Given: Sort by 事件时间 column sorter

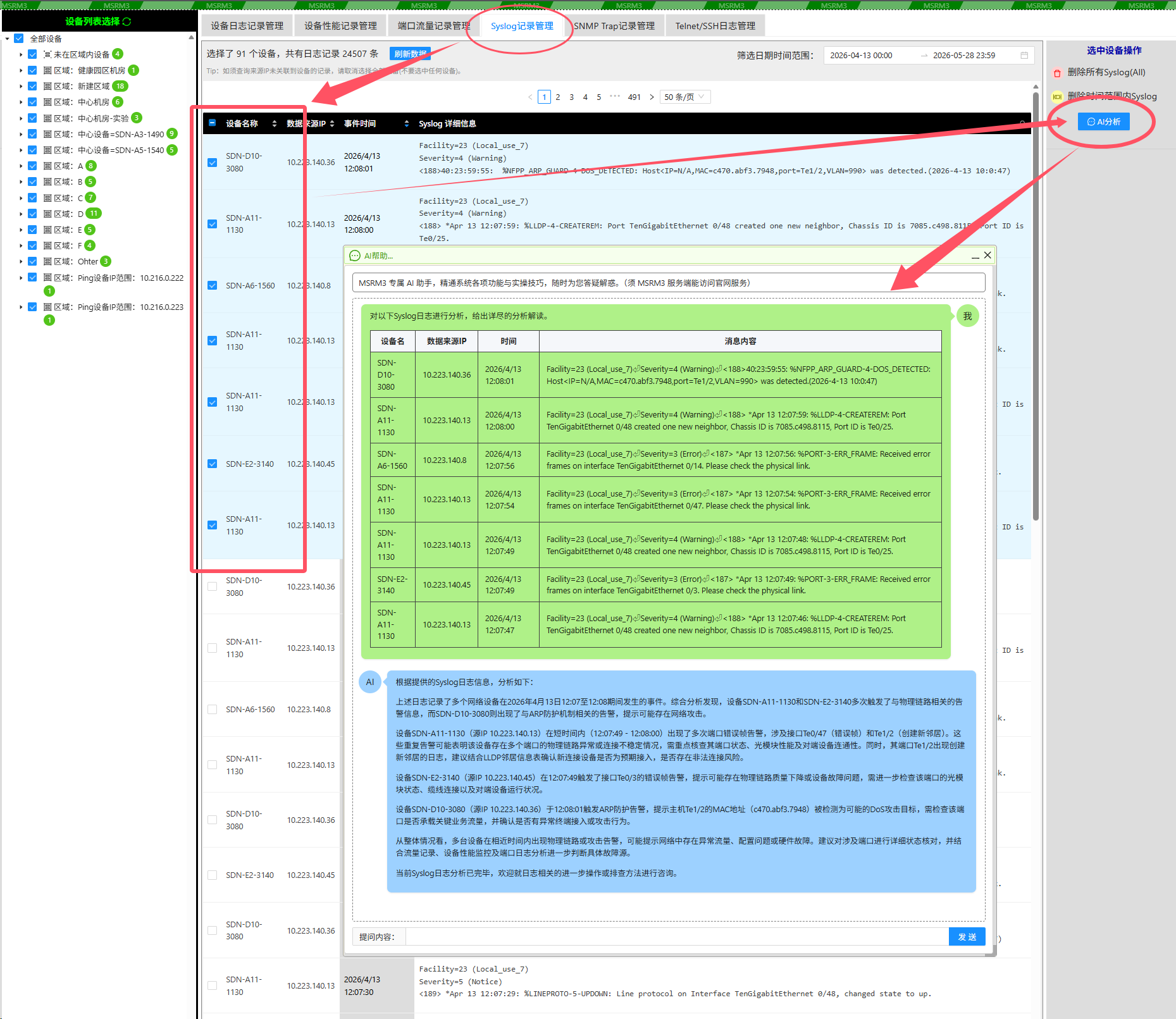Looking at the screenshot, I should tap(406, 124).
